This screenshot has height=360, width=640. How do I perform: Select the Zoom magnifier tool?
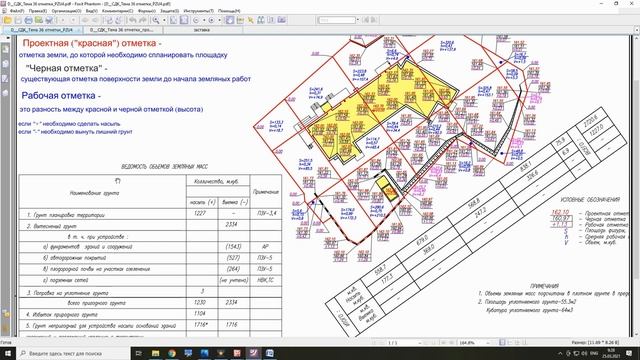pyautogui.click(x=156, y=20)
